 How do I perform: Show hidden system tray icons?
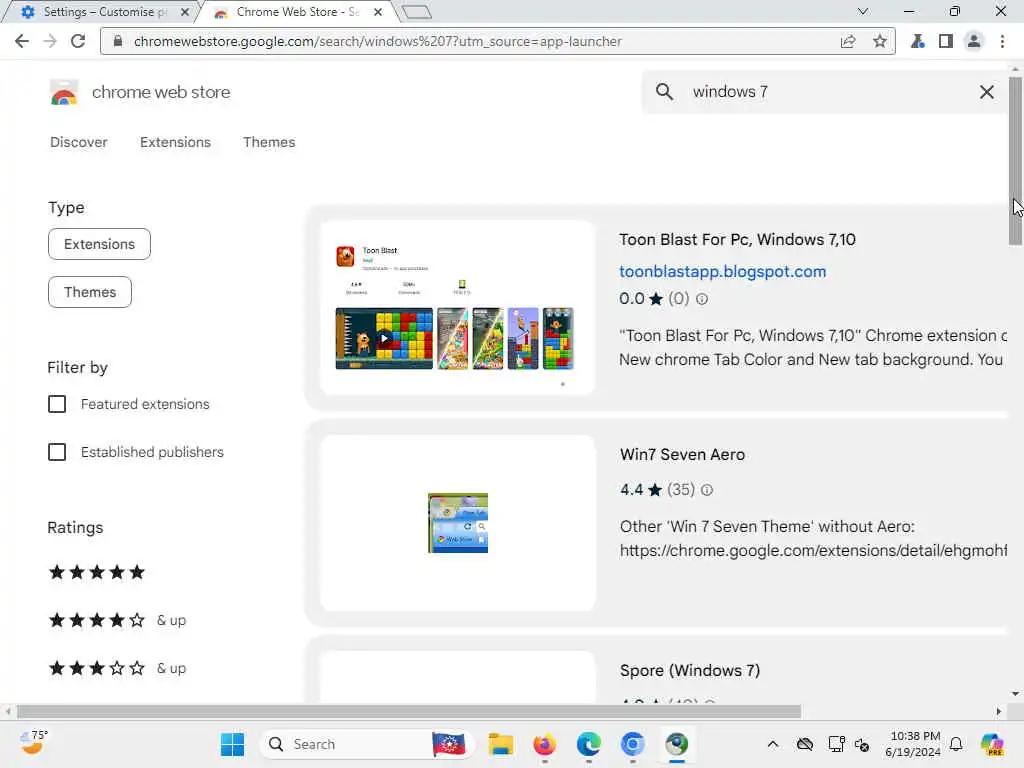[x=773, y=744]
